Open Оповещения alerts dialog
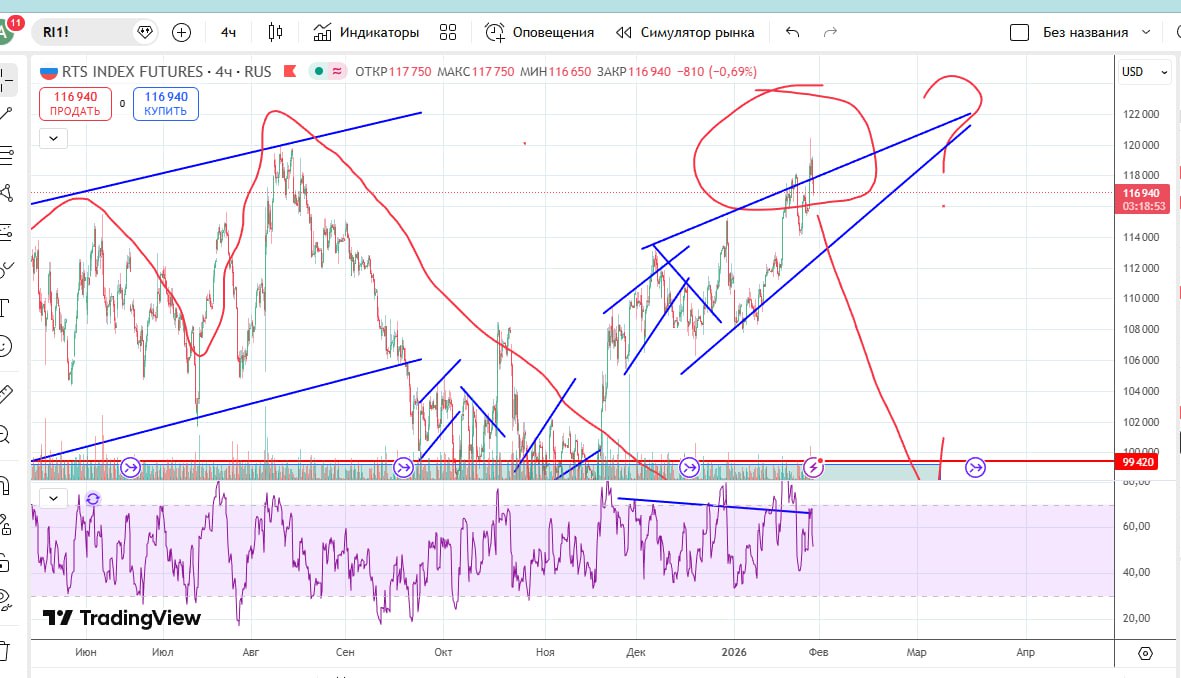The image size is (1181, 678). (539, 32)
